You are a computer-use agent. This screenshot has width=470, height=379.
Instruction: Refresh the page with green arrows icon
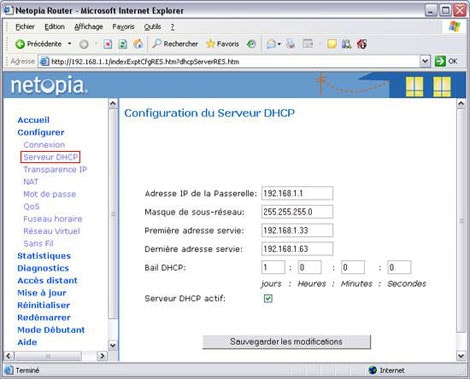[123, 44]
